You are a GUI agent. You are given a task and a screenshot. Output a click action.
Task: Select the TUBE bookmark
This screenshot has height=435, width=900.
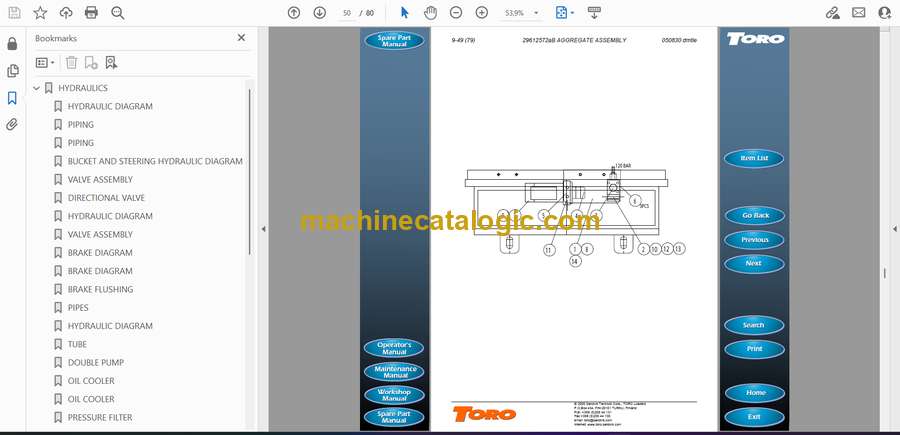click(77, 344)
